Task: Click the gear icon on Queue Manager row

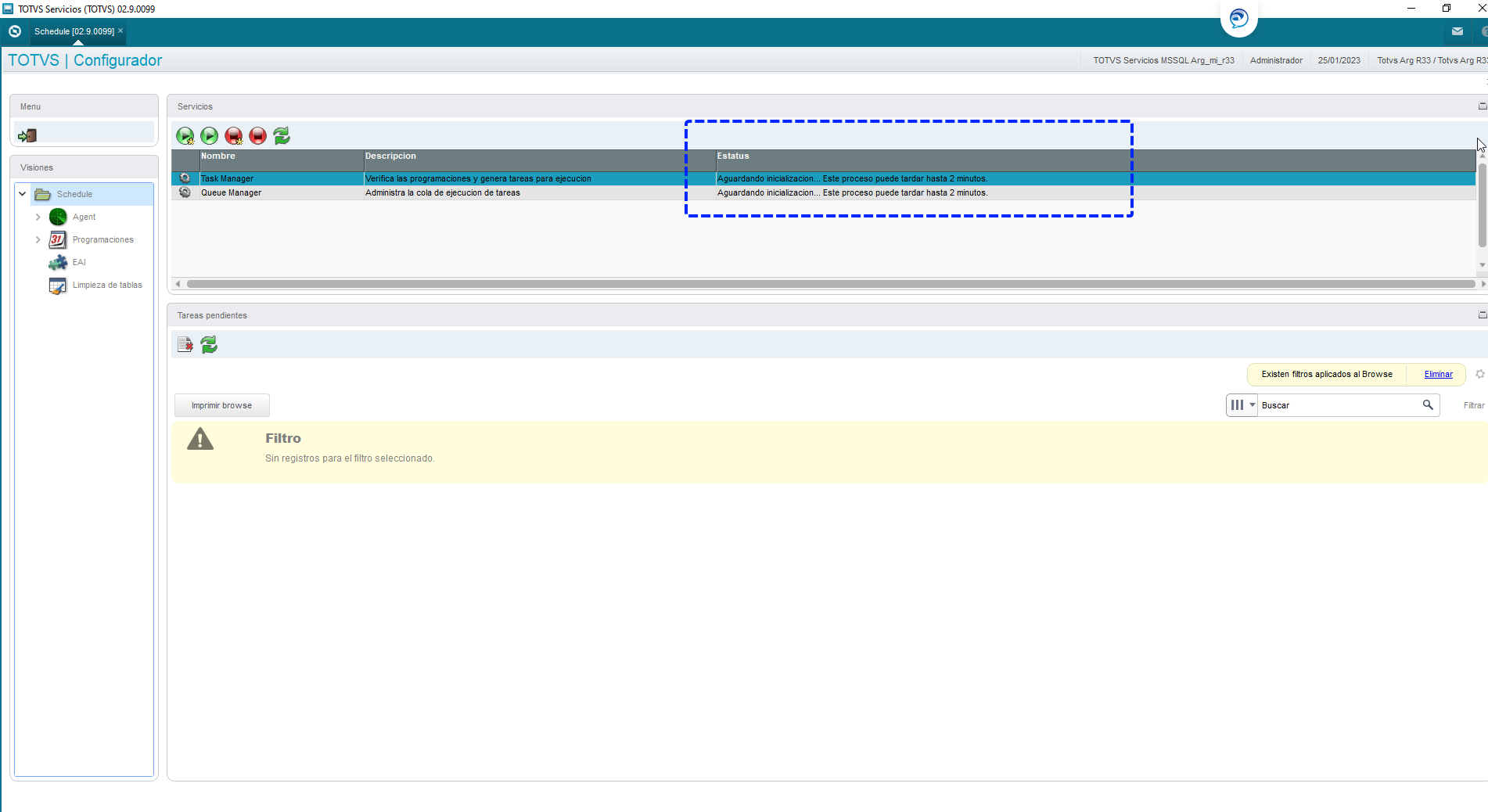Action: (185, 192)
